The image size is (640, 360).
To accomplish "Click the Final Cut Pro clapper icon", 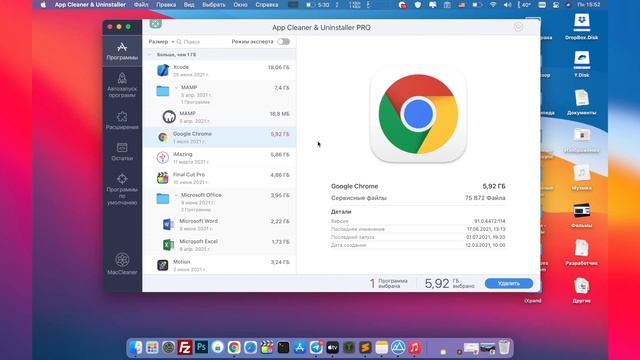I will point(163,178).
